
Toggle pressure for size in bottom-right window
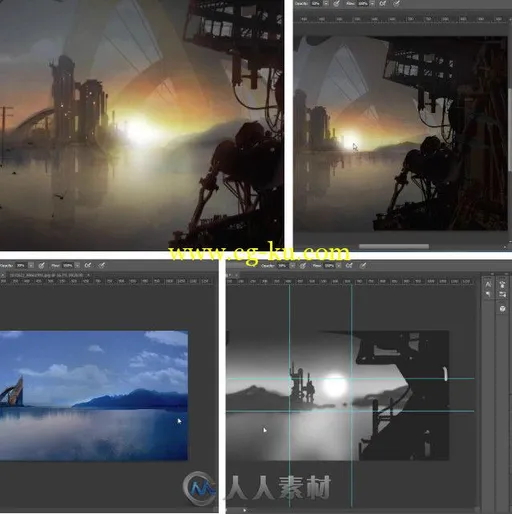pos(363,266)
